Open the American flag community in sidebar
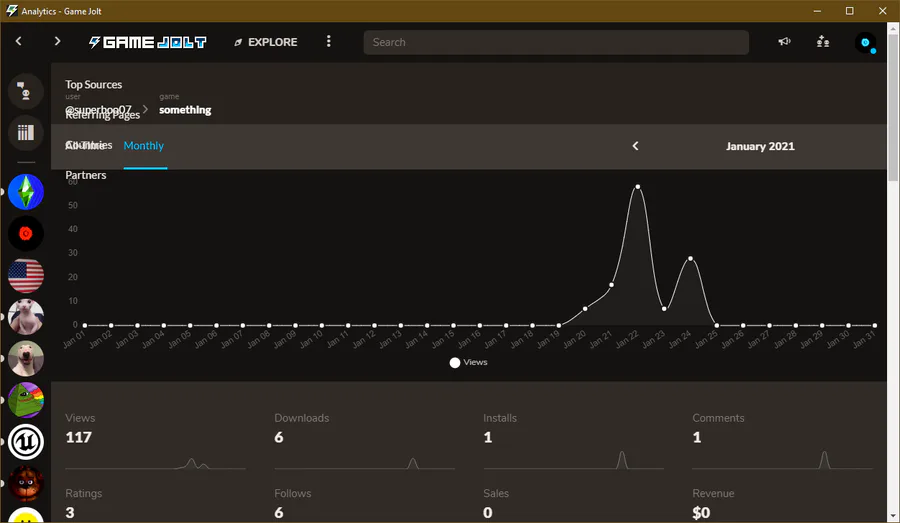The height and width of the screenshot is (523, 900). 25,276
